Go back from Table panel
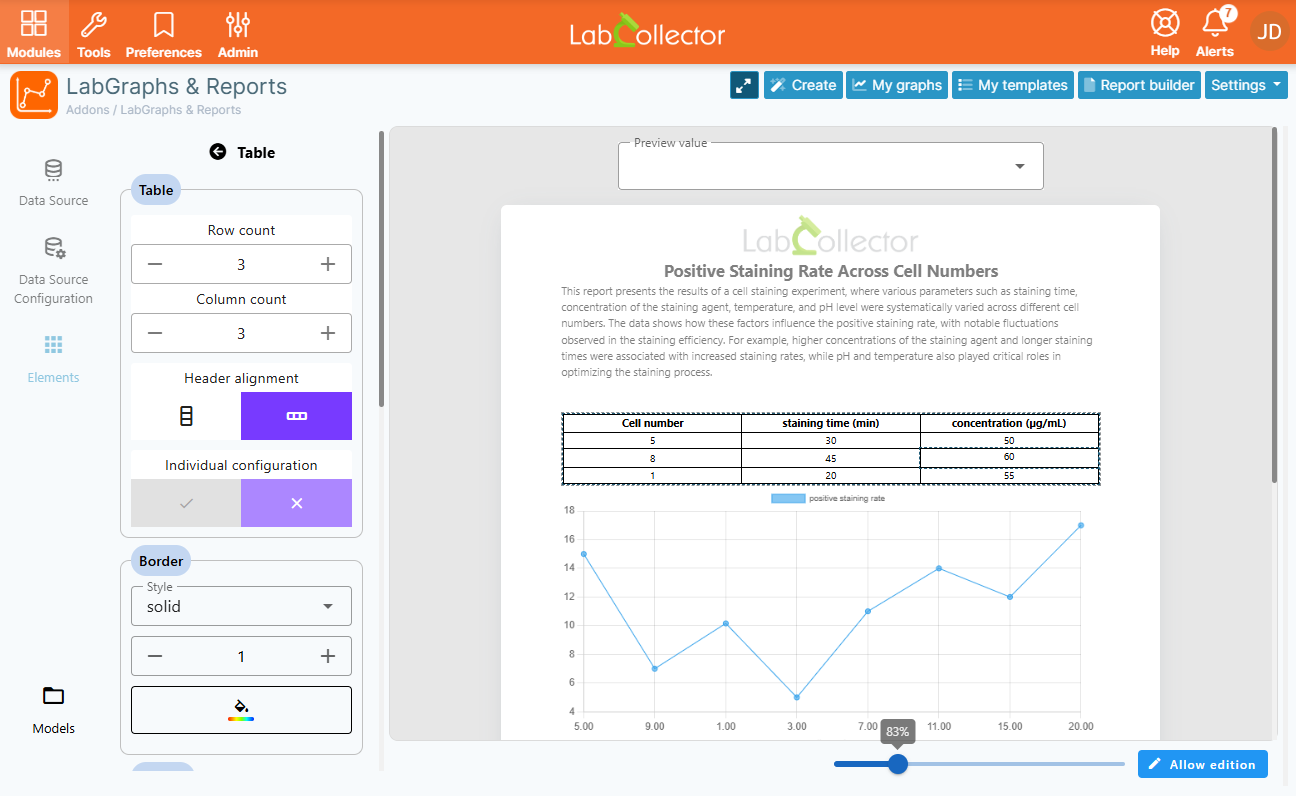Viewport: 1296px width, 796px height. [217, 152]
